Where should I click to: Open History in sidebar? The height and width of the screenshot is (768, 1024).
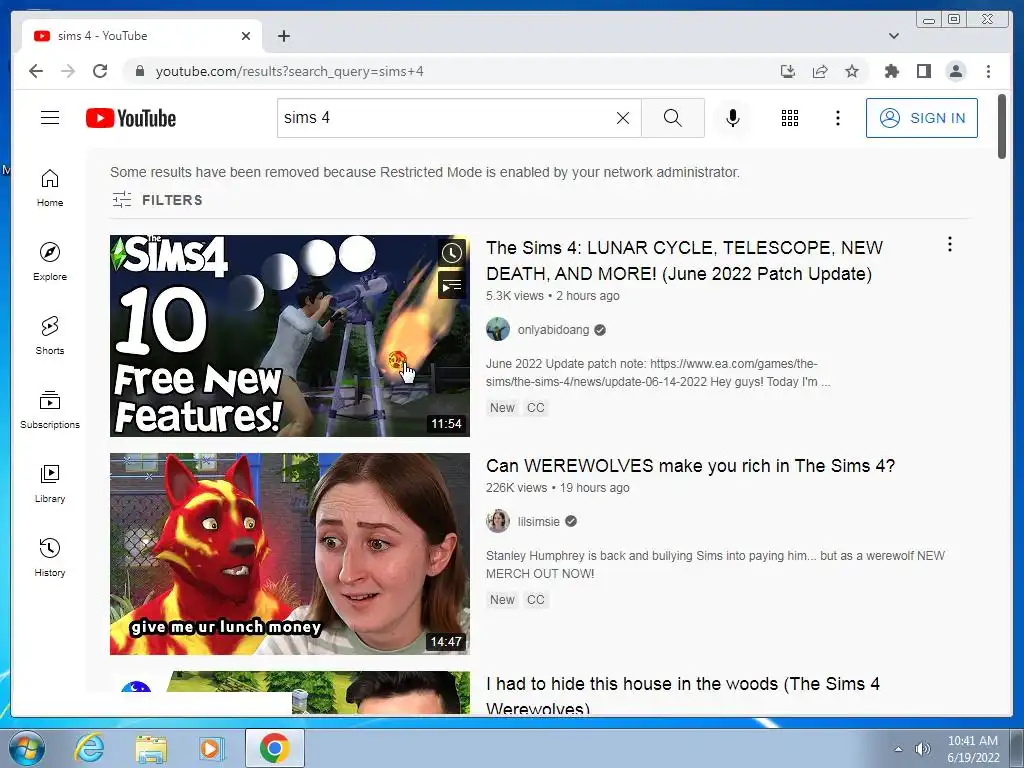point(50,557)
